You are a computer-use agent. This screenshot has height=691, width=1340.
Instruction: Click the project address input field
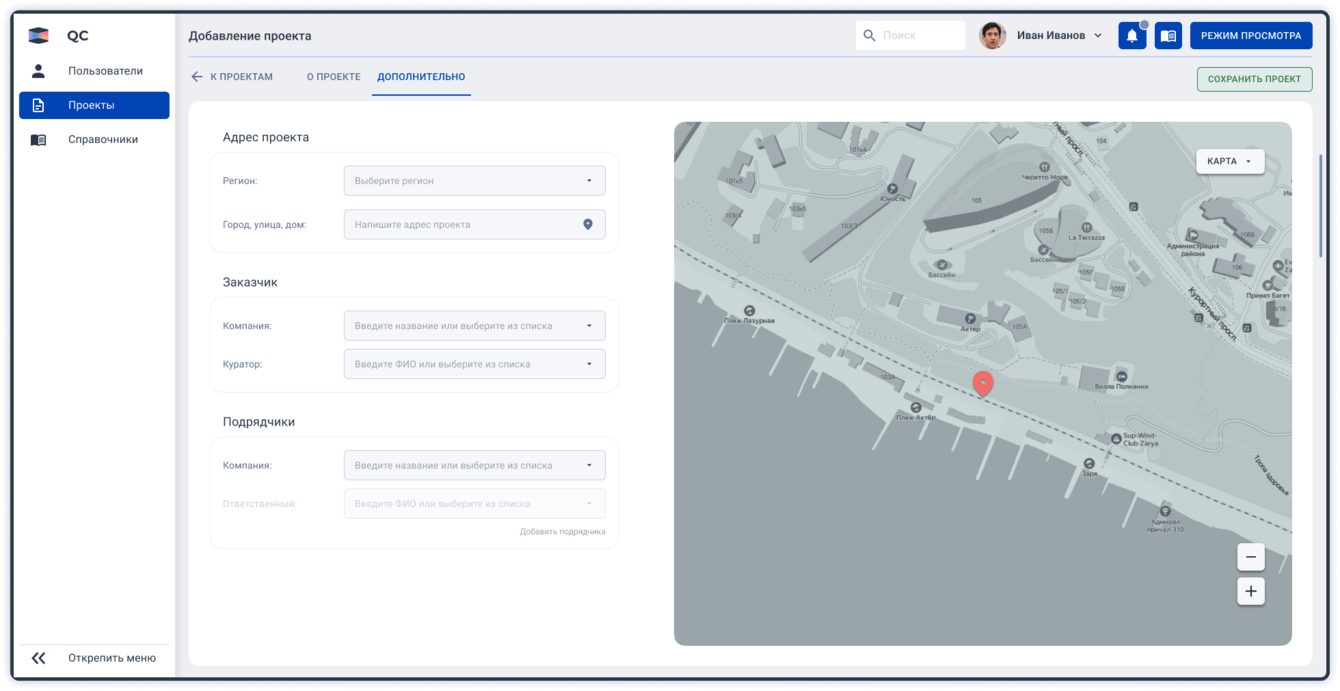(460, 225)
